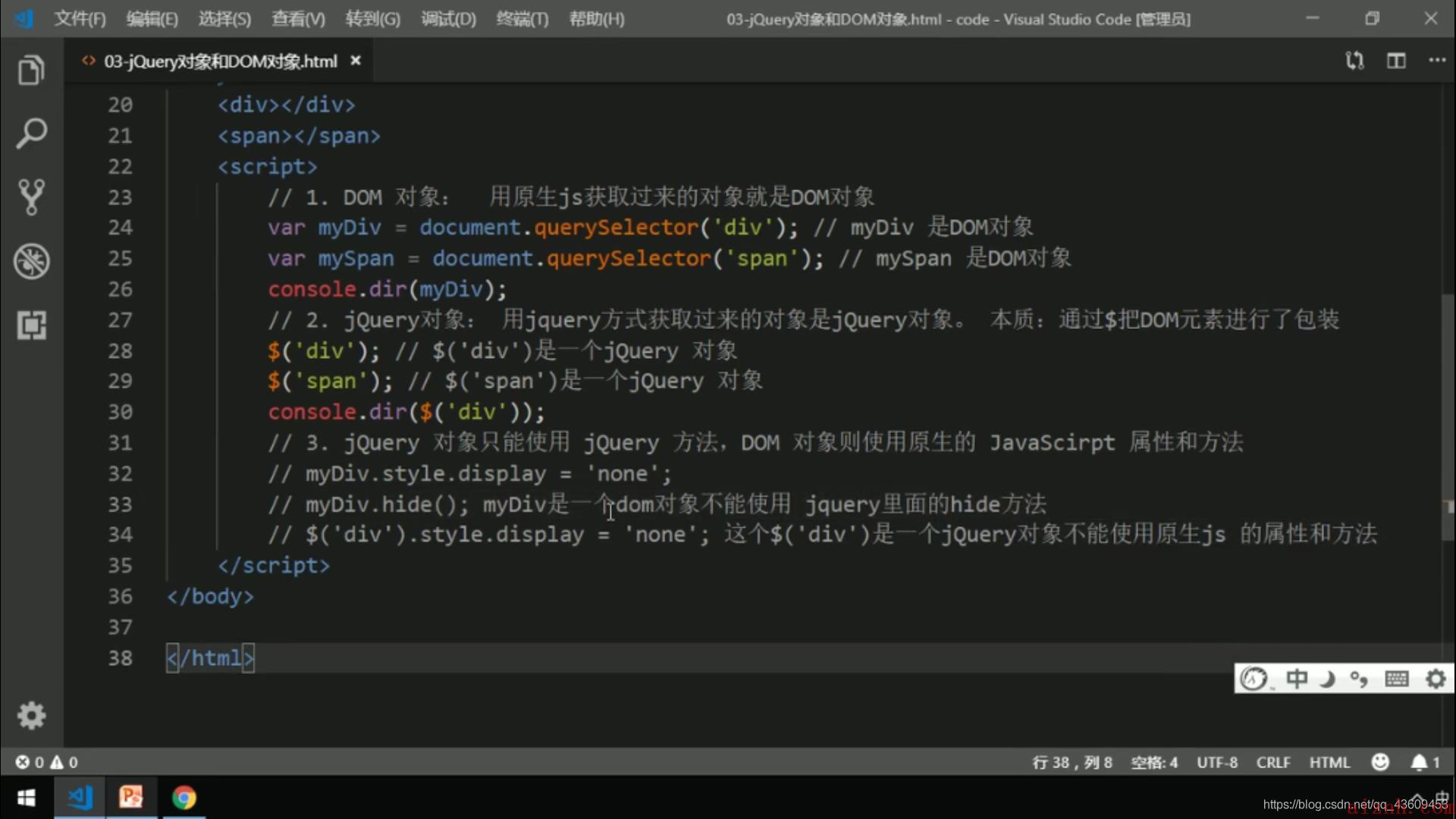Image resolution: width=1456 pixels, height=819 pixels.
Task: Click the UTF-8 encoding status item
Action: [1216, 762]
